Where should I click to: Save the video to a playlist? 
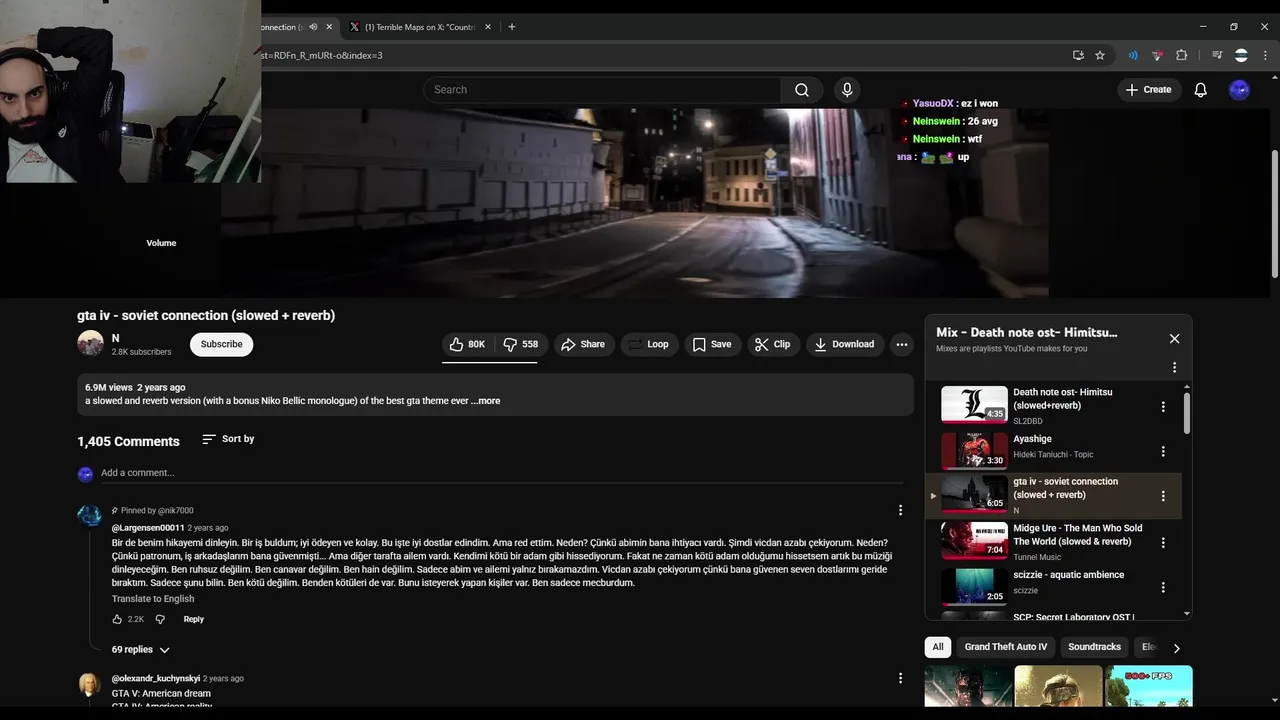point(711,344)
